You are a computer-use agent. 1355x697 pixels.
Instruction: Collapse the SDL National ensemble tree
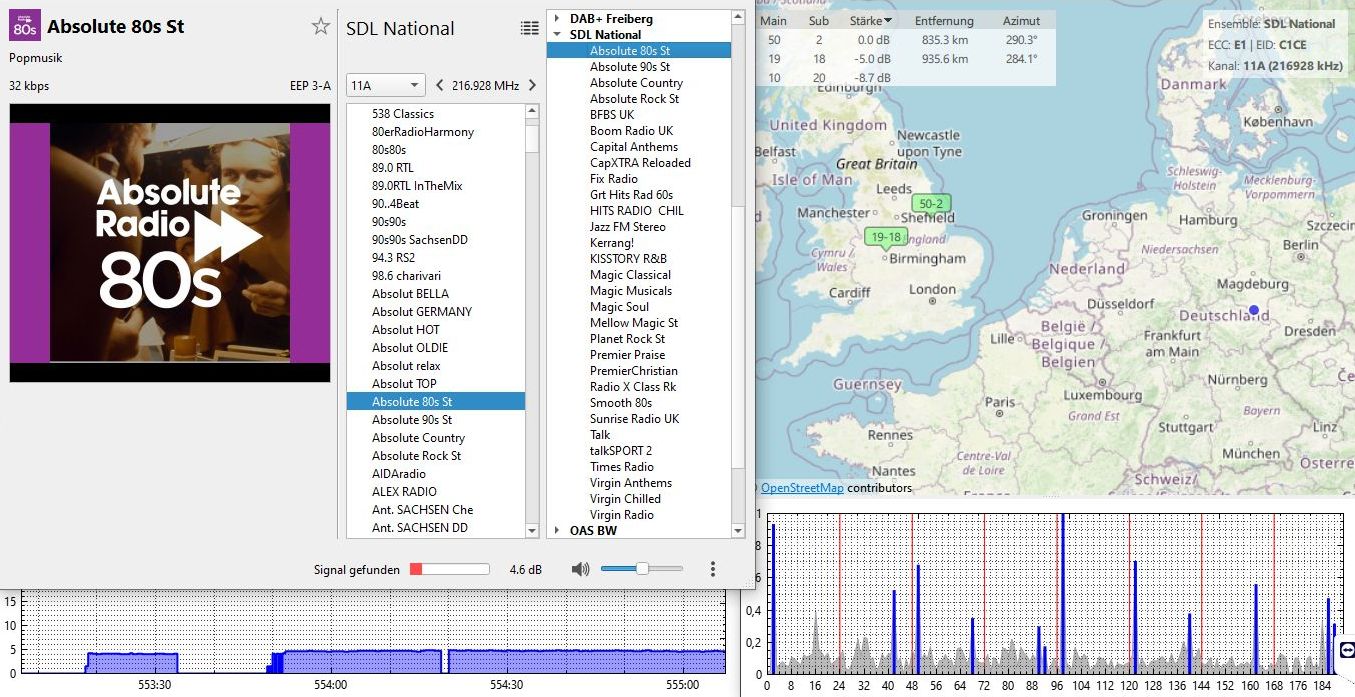click(557, 35)
